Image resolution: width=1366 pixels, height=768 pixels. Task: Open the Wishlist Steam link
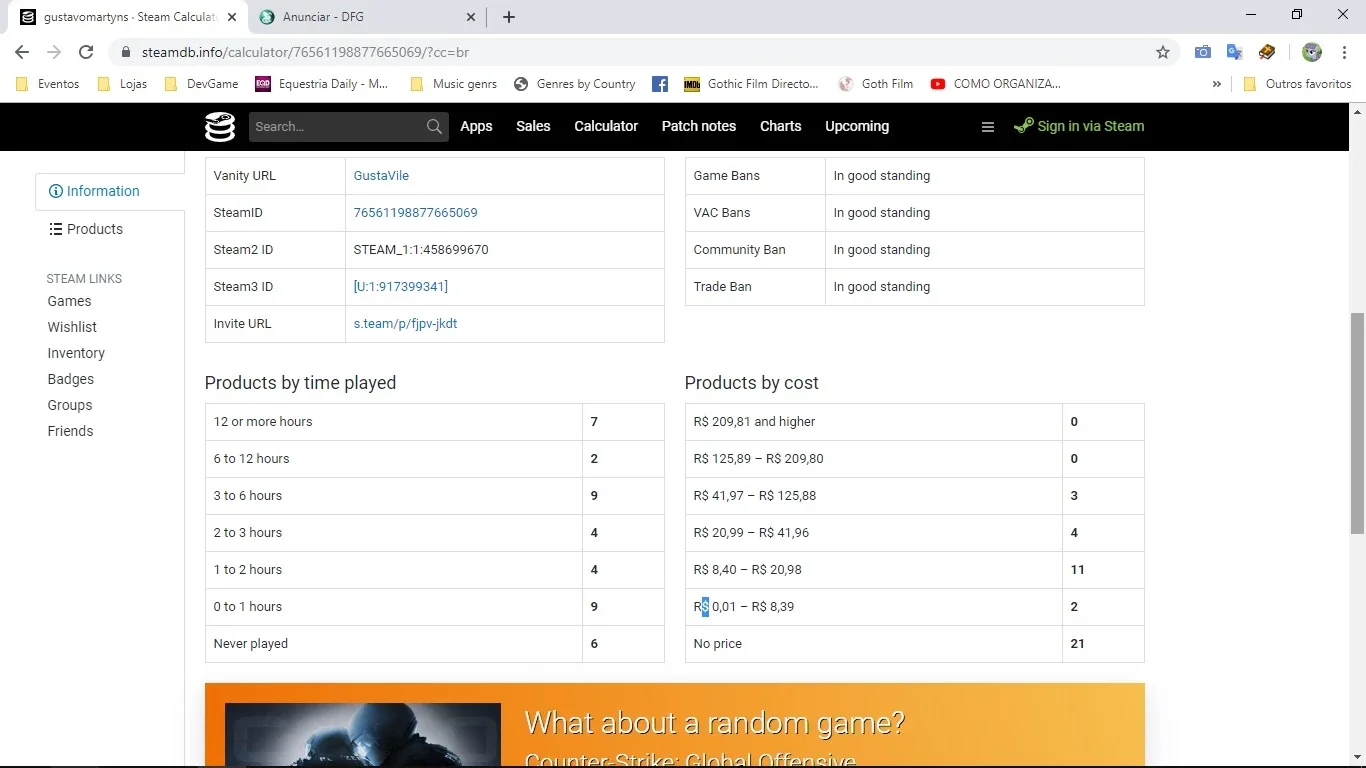(72, 327)
